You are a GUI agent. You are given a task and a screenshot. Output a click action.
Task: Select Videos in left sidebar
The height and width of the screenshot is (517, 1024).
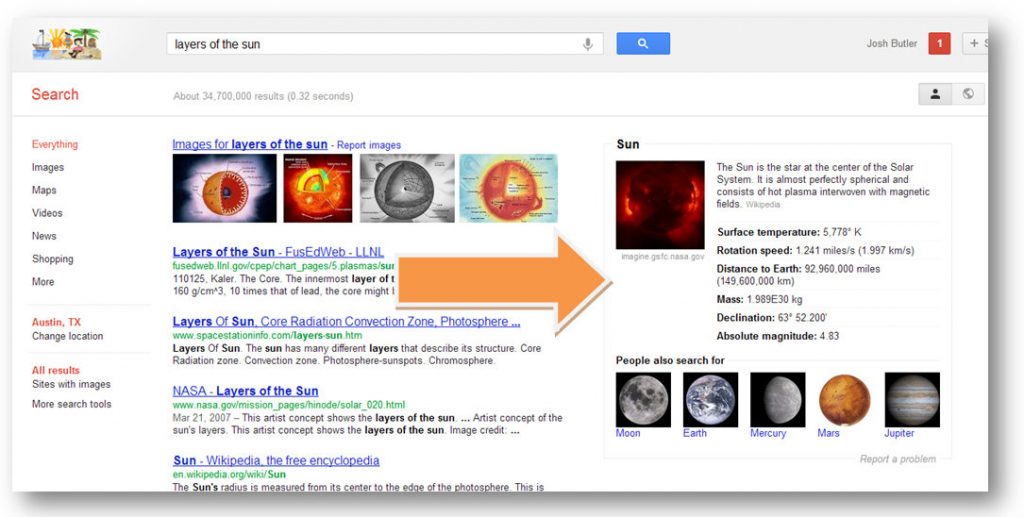point(47,213)
